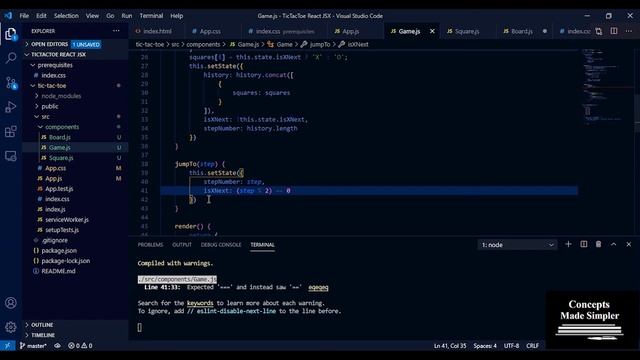Screen dimensions: 640x360
Task: Create a new terminal with plus icon
Action: pyautogui.click(x=568, y=244)
